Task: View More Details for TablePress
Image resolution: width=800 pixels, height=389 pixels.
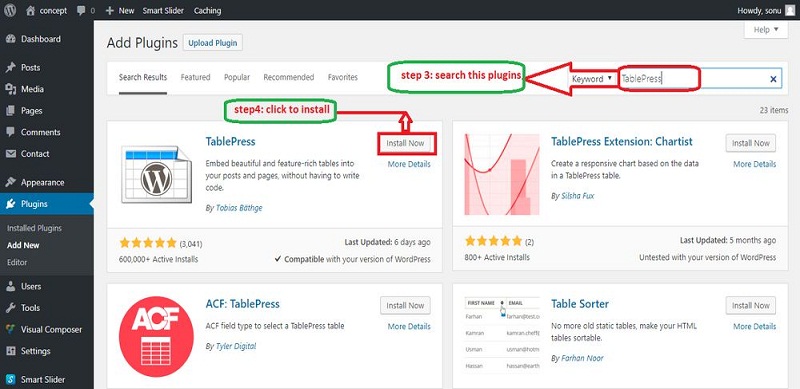Action: (x=409, y=164)
